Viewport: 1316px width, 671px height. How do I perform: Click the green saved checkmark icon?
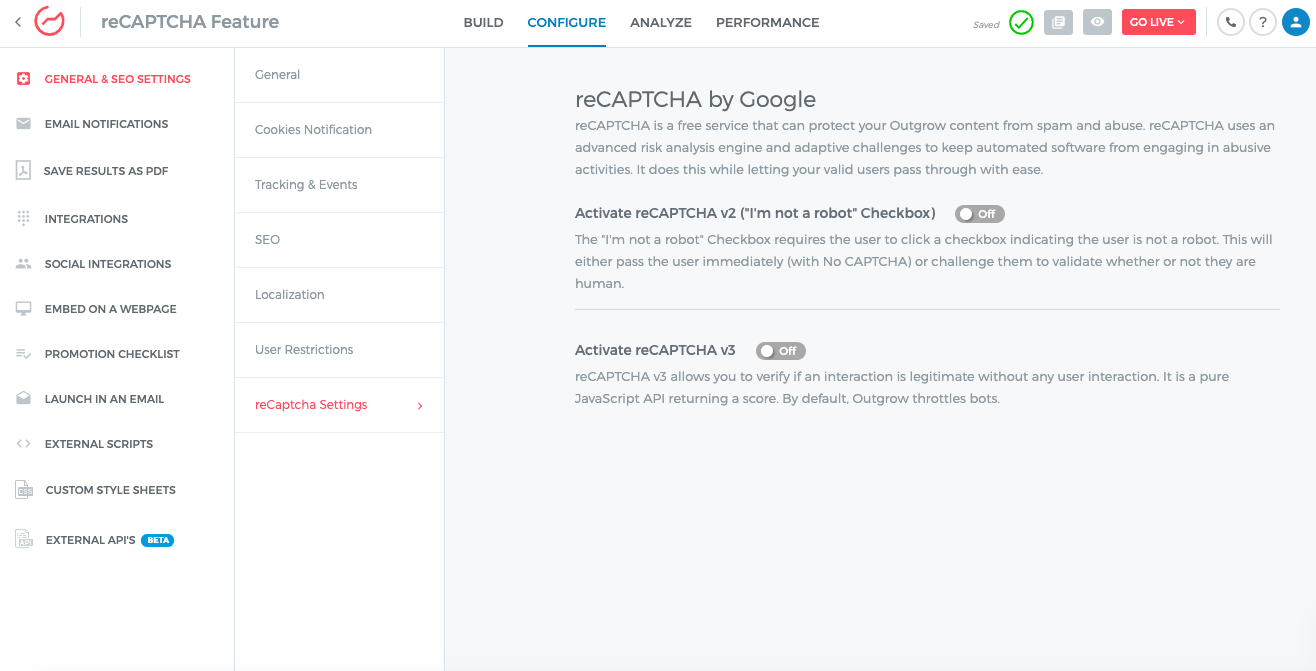1021,22
